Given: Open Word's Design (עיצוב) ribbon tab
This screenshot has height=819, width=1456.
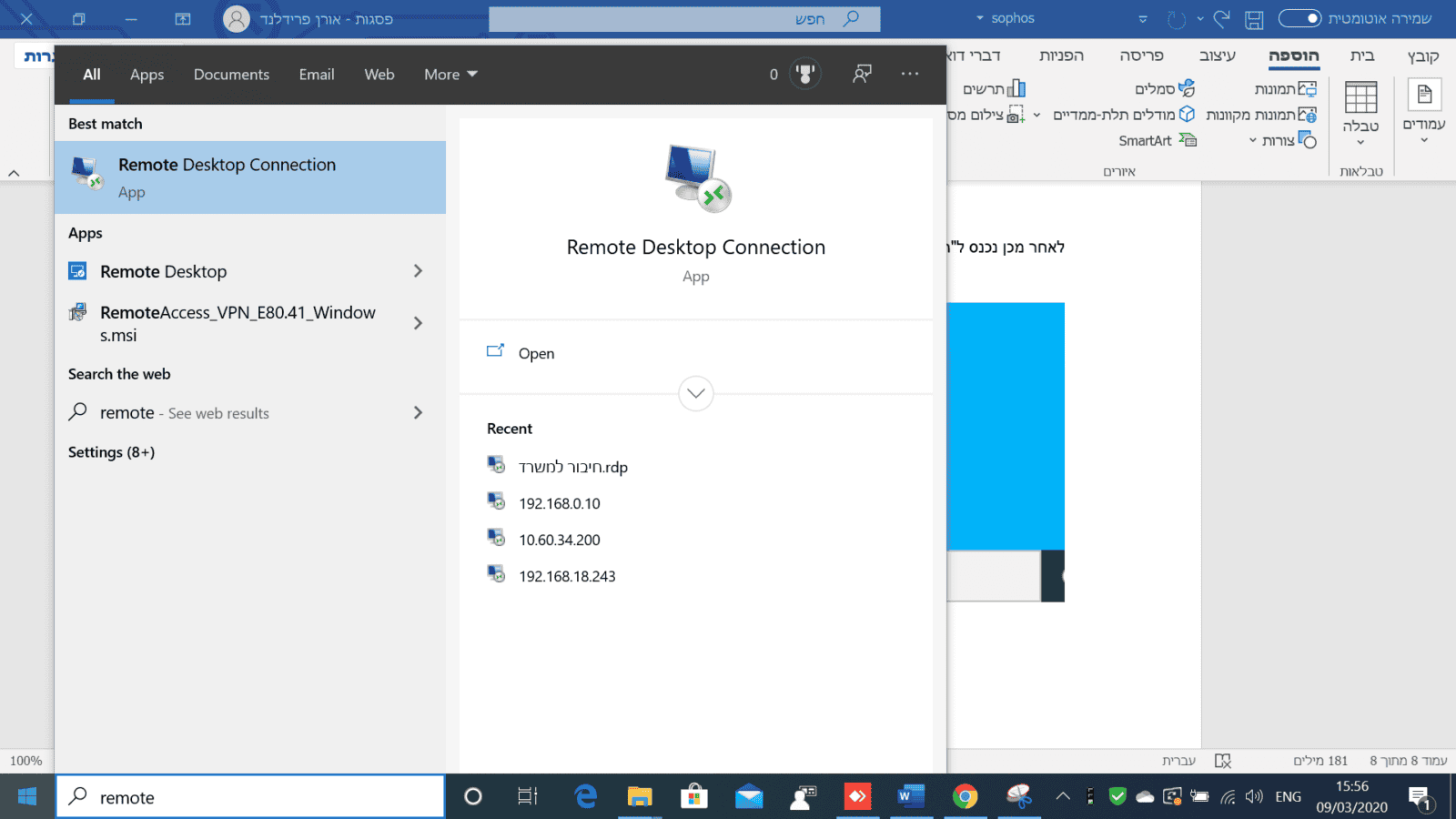Looking at the screenshot, I should point(1217,56).
